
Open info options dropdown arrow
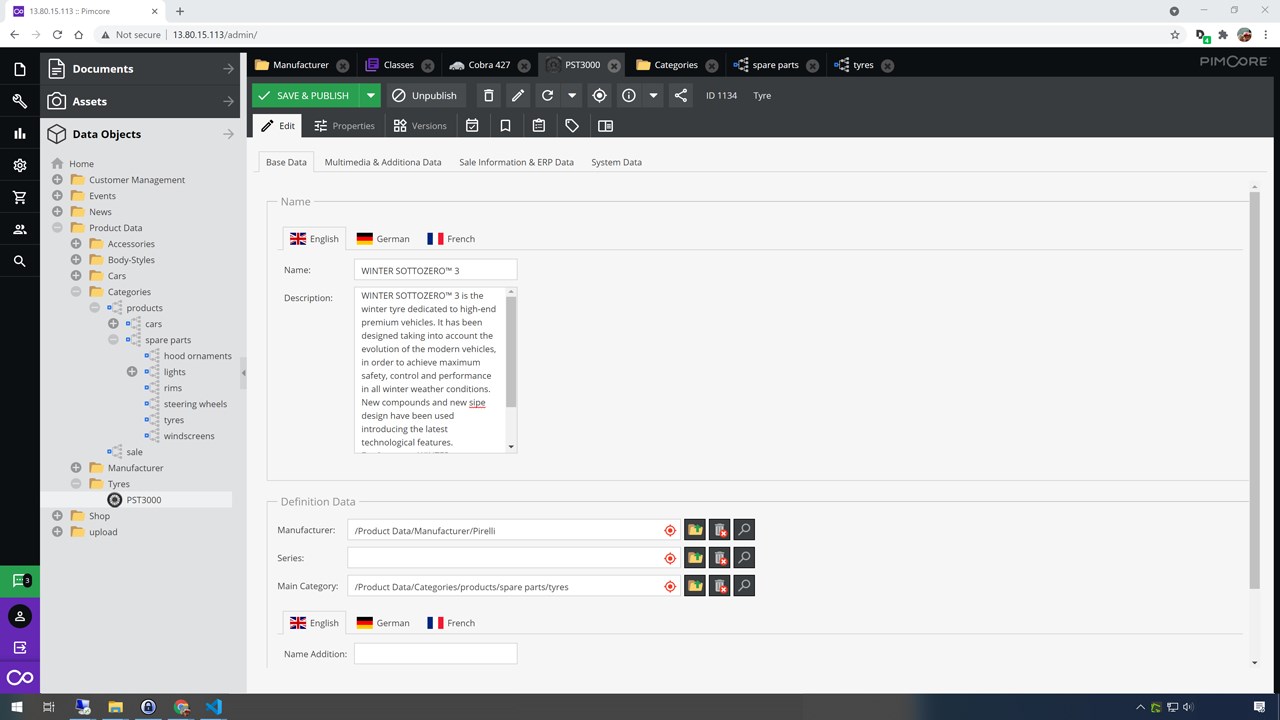click(x=653, y=96)
